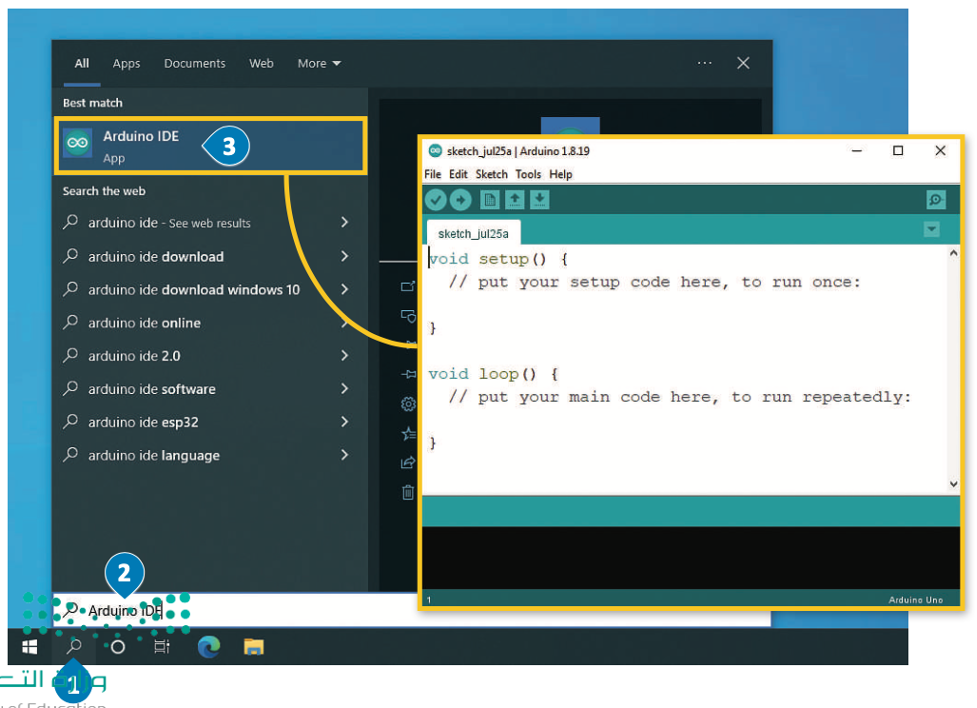Switch to the Documents search tab
The height and width of the screenshot is (708, 977).
point(194,63)
